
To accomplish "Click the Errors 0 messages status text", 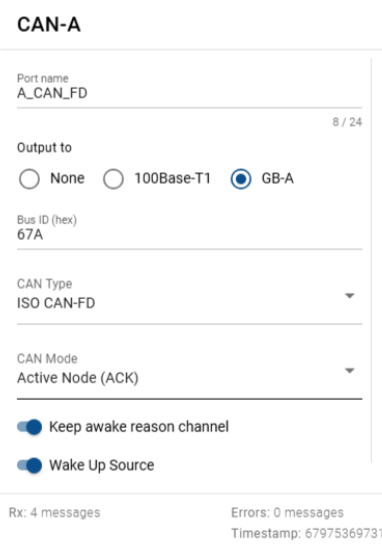I will click(x=287, y=513).
